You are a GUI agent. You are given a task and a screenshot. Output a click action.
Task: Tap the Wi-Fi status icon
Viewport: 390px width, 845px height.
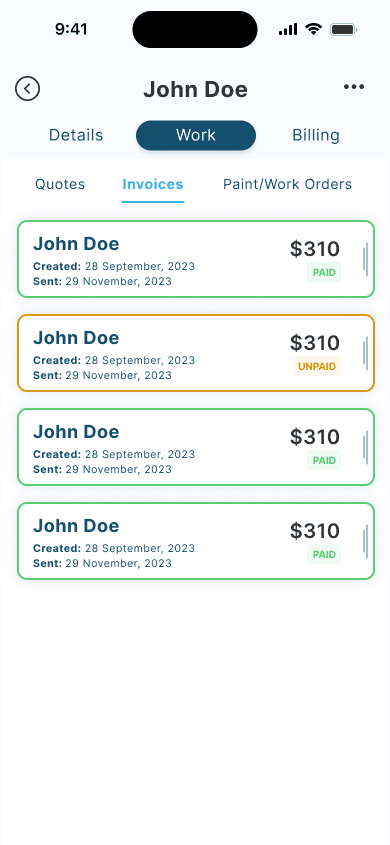click(x=313, y=29)
